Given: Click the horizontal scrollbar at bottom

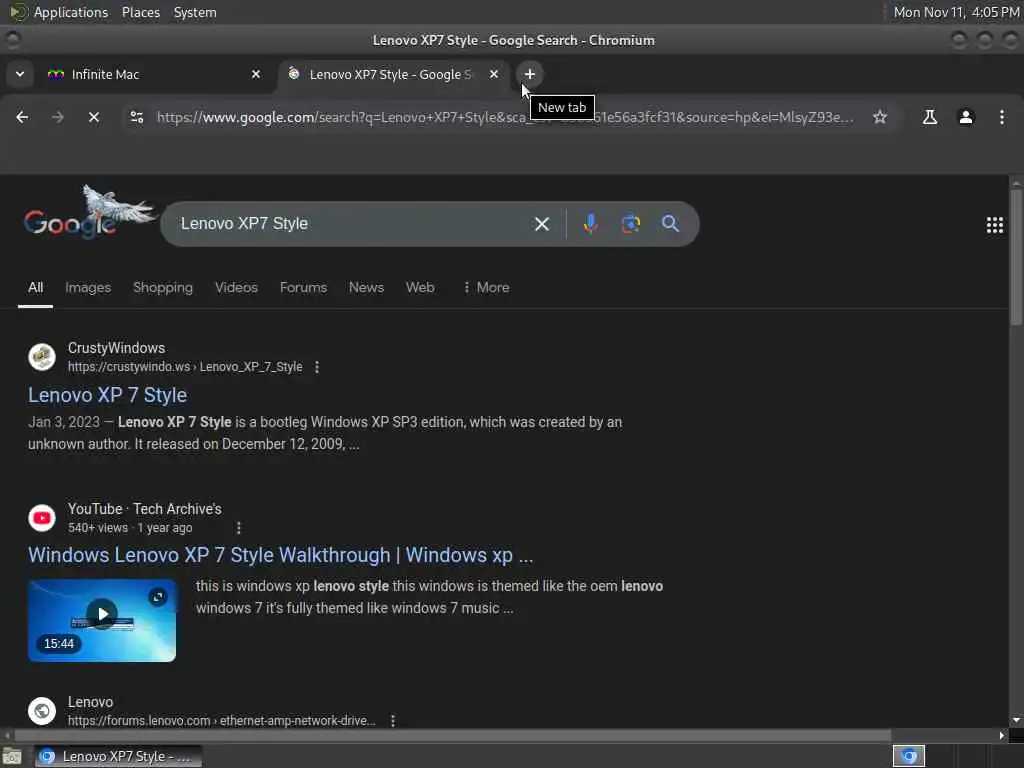Looking at the screenshot, I should (x=453, y=736).
